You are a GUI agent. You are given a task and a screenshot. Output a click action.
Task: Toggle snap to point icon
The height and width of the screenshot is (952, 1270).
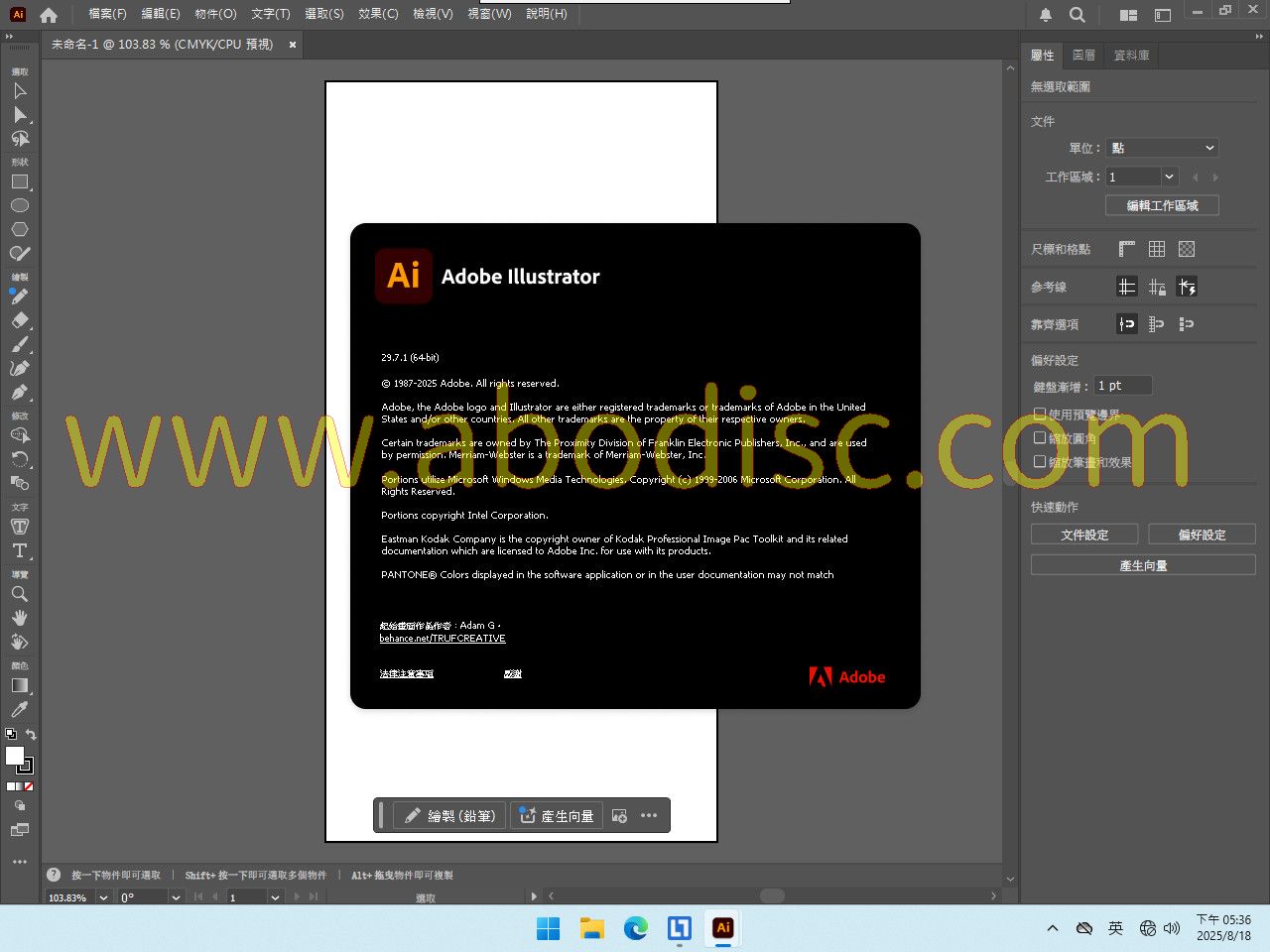point(1127,324)
